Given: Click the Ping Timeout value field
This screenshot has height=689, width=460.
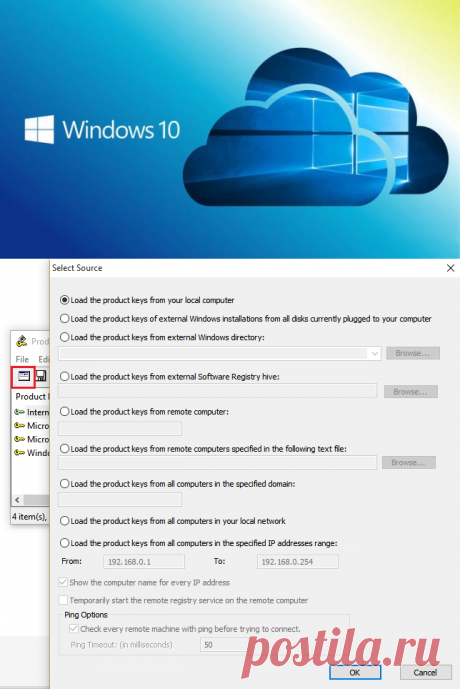Looking at the screenshot, I should (x=222, y=645).
